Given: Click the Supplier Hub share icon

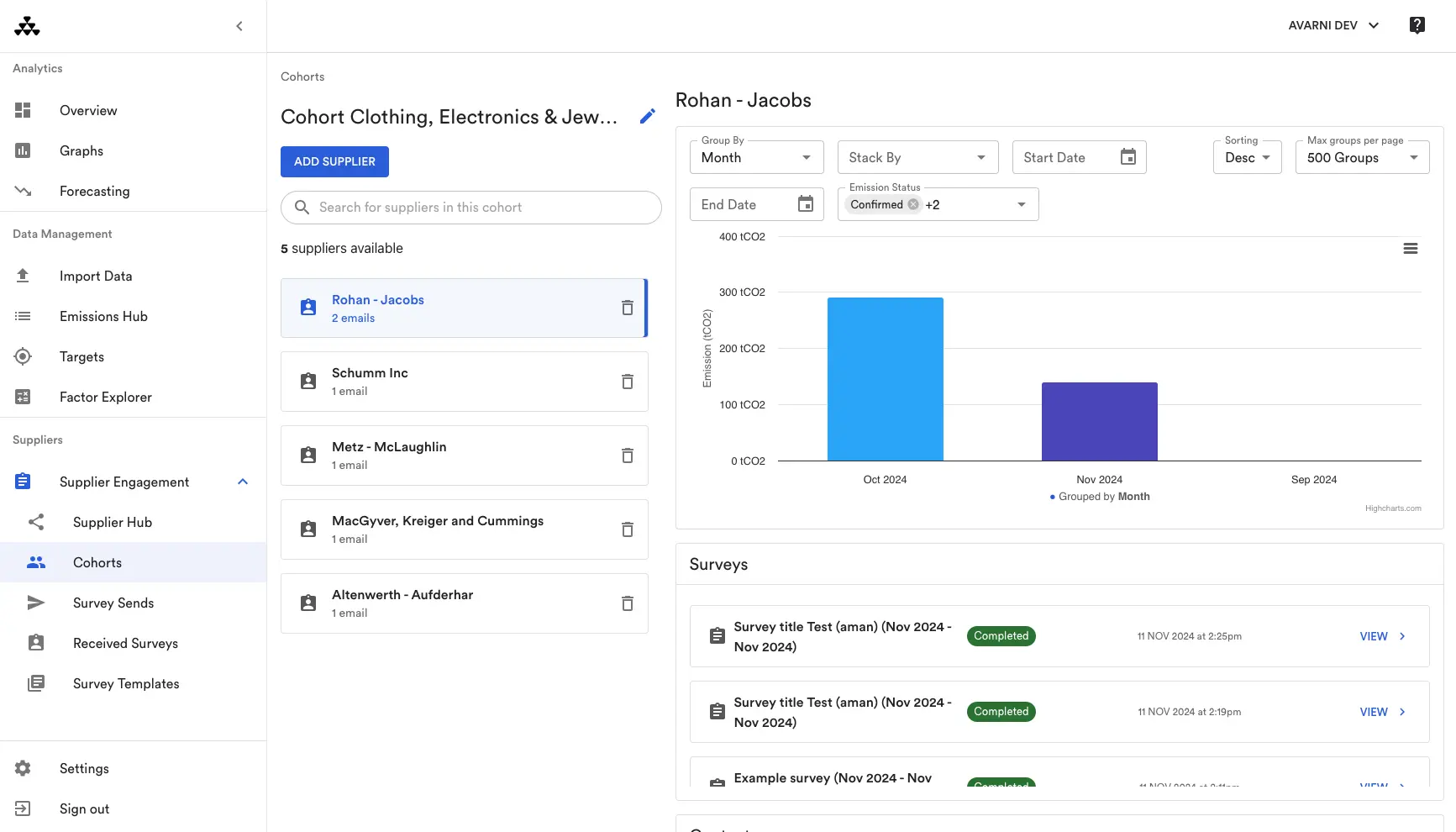Looking at the screenshot, I should click(36, 522).
